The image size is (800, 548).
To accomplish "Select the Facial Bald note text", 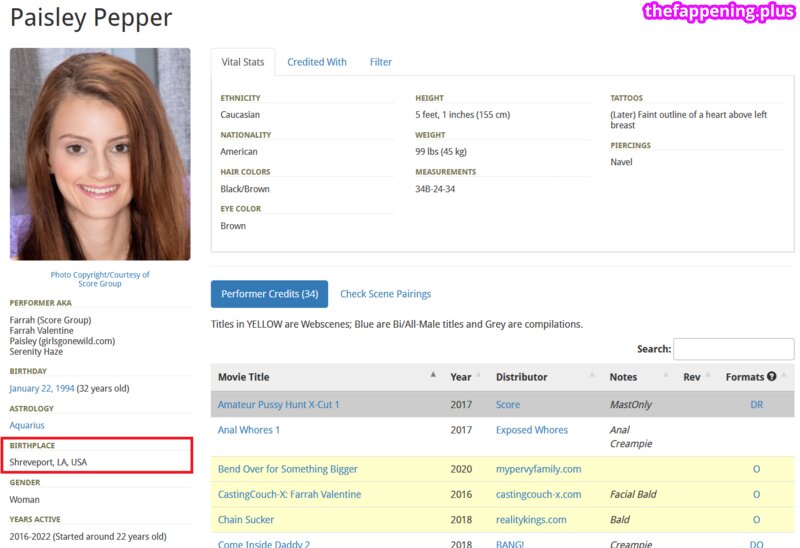I will click(633, 494).
